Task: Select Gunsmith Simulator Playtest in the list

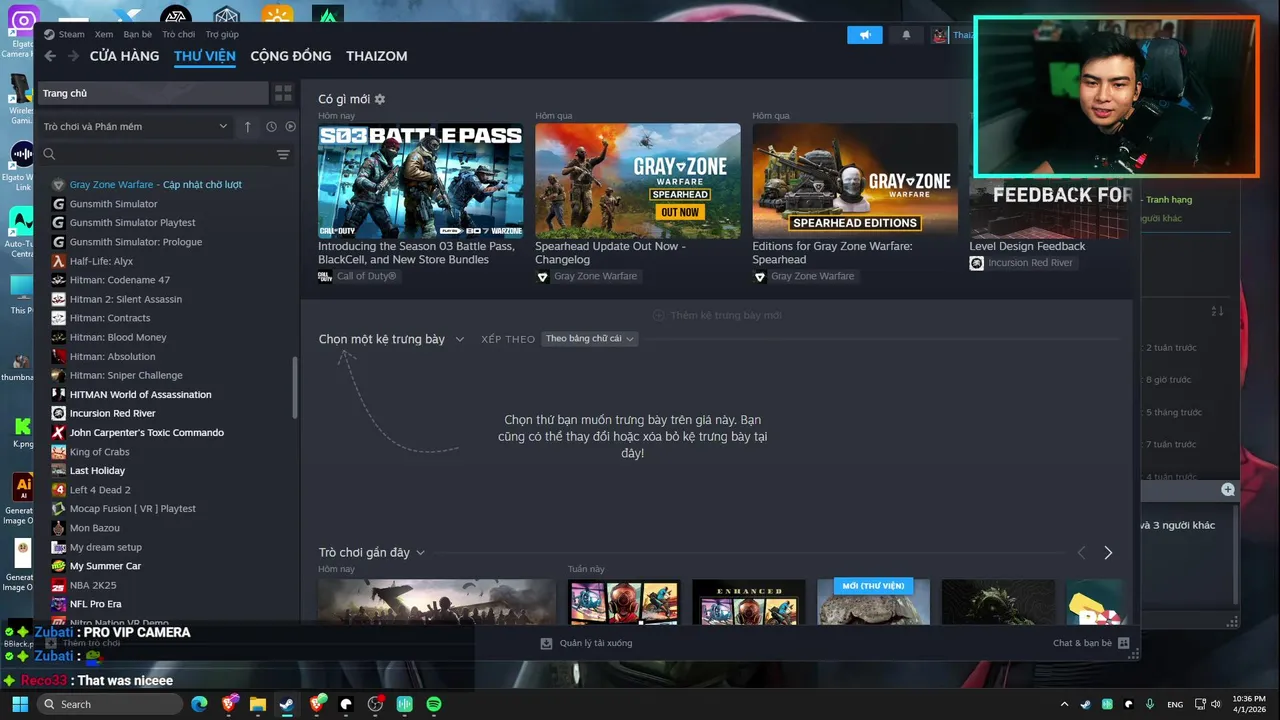Action: [132, 223]
